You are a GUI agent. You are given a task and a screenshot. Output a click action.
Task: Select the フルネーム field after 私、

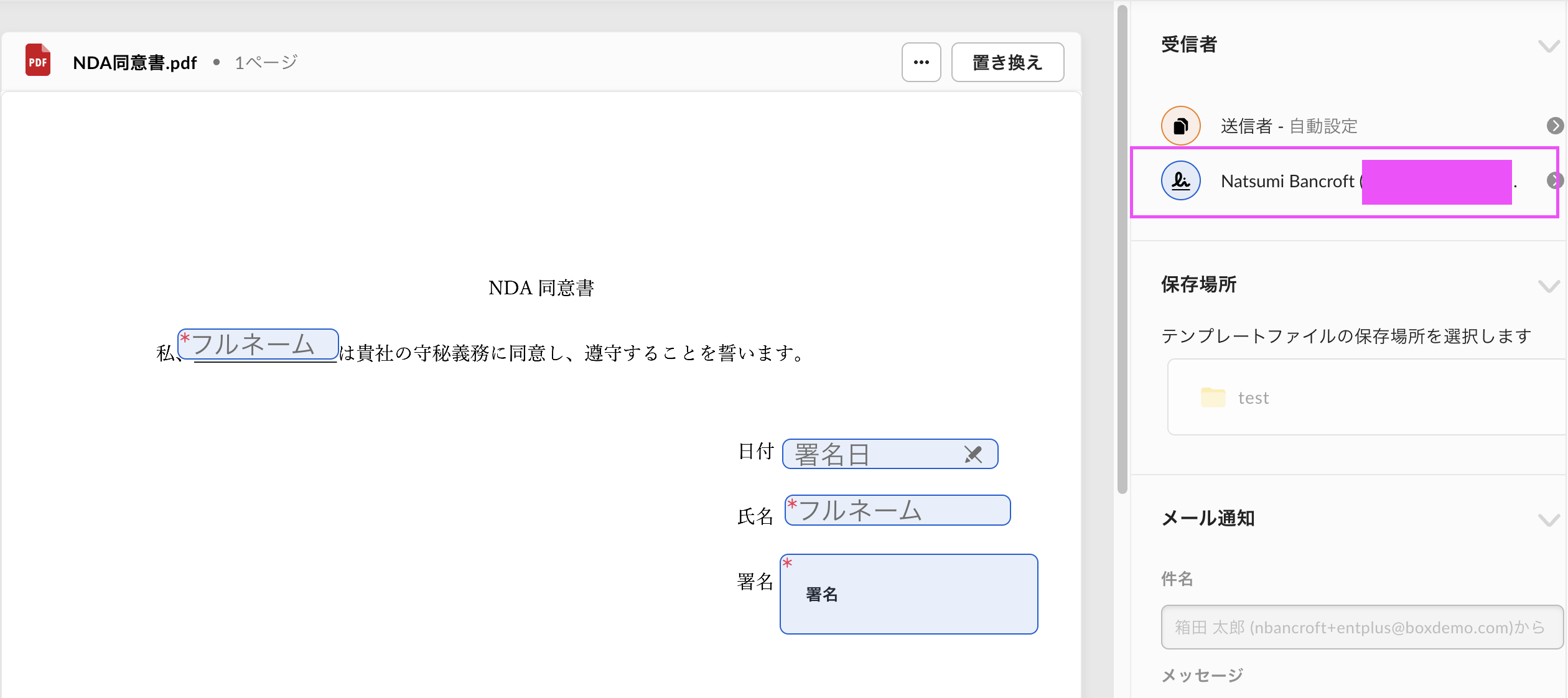point(258,344)
